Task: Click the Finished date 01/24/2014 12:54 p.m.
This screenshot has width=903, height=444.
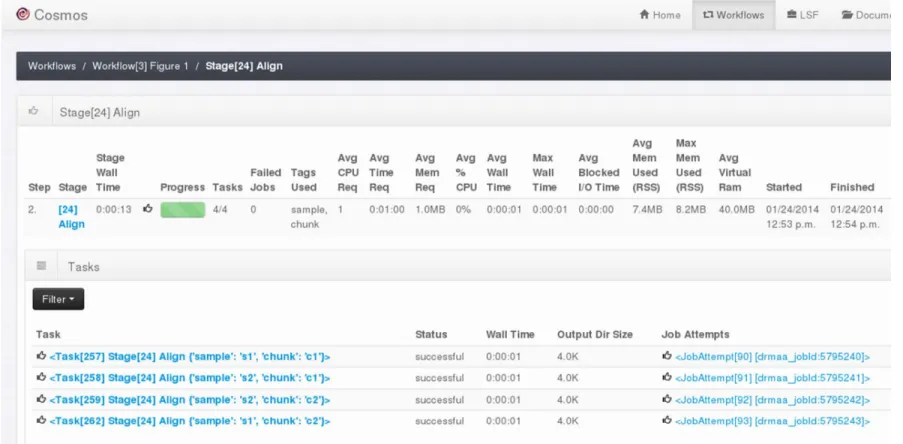Action: tap(856, 217)
